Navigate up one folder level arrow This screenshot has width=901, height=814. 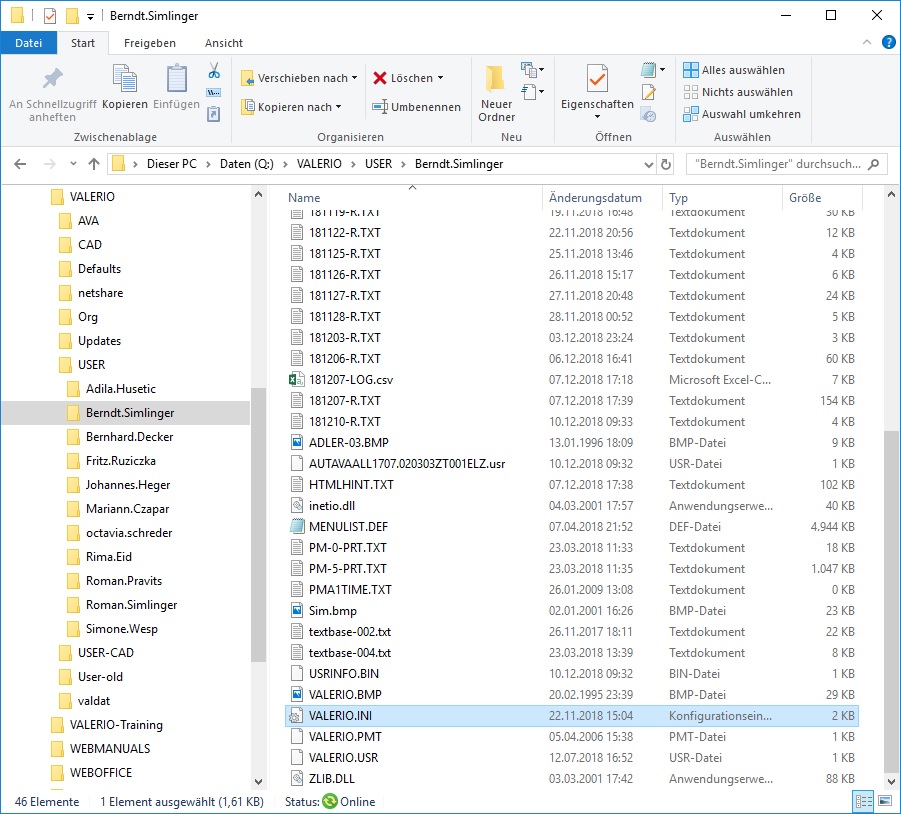[x=94, y=164]
